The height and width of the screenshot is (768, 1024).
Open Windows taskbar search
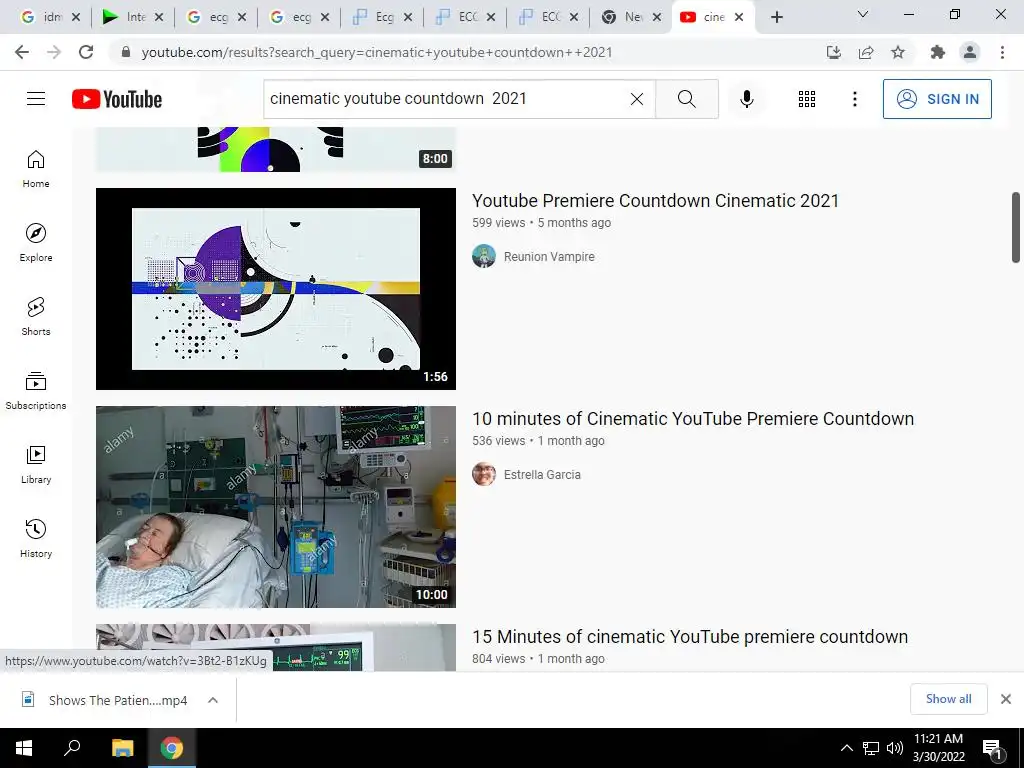pos(72,748)
